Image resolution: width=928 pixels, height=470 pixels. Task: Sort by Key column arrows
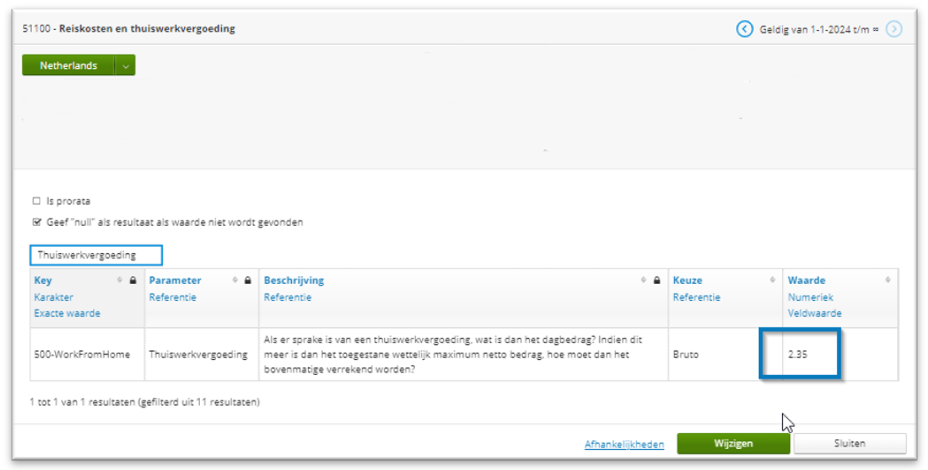[120, 280]
